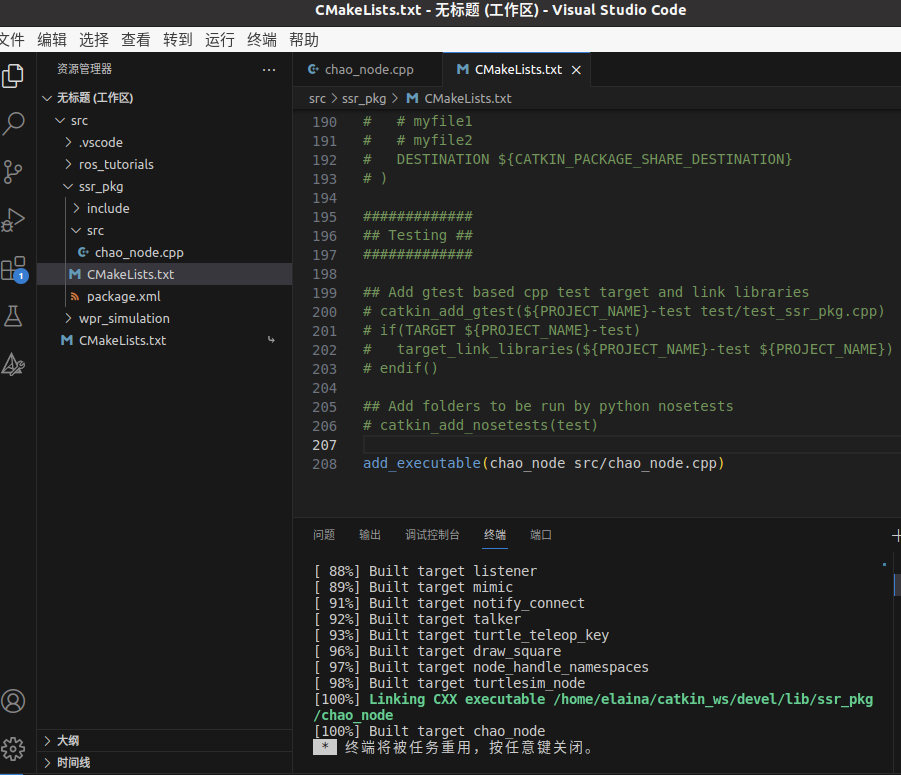Select CMakeLists.txt under ssr_pkg in tree

pos(164,275)
